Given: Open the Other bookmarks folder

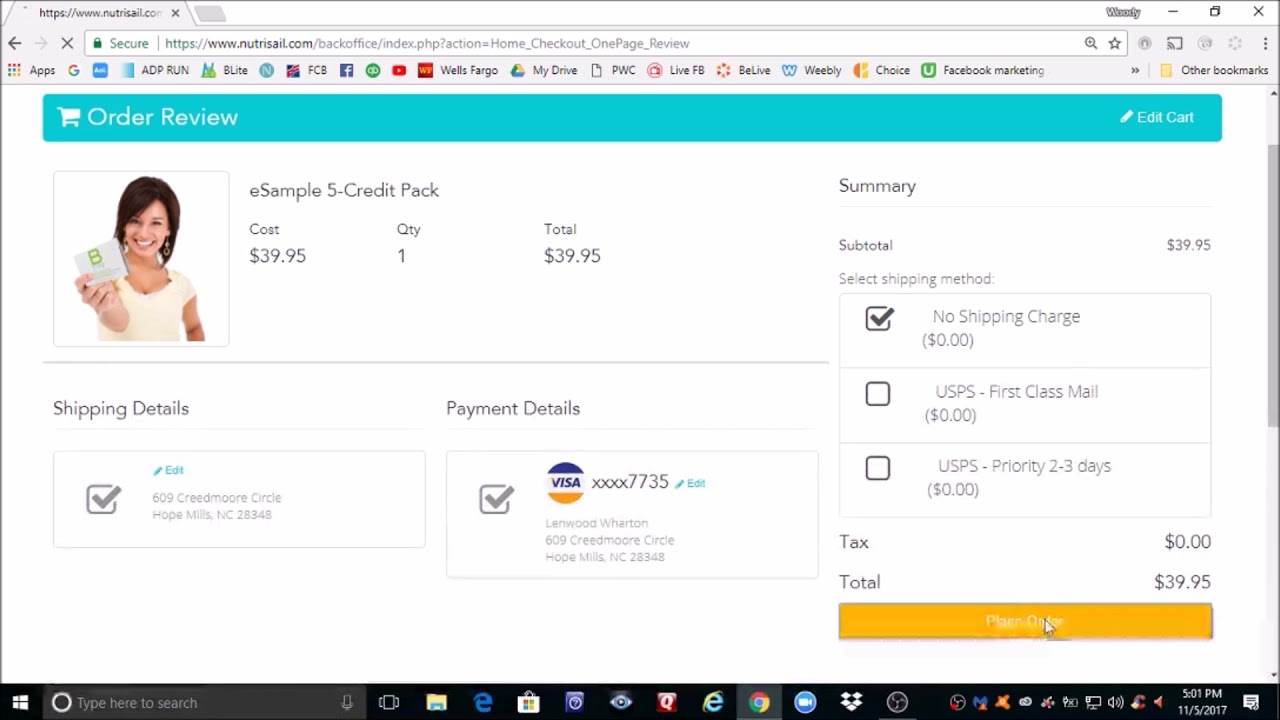Looking at the screenshot, I should [1214, 70].
